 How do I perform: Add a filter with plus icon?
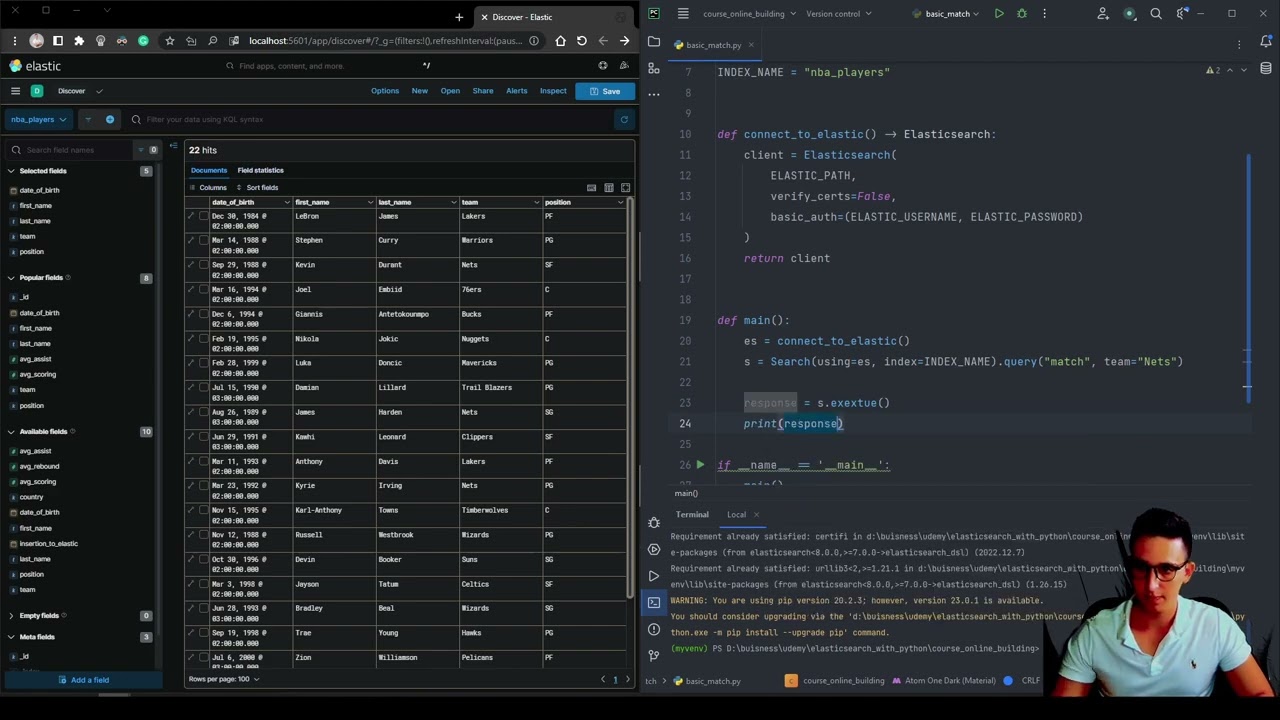tap(110, 120)
